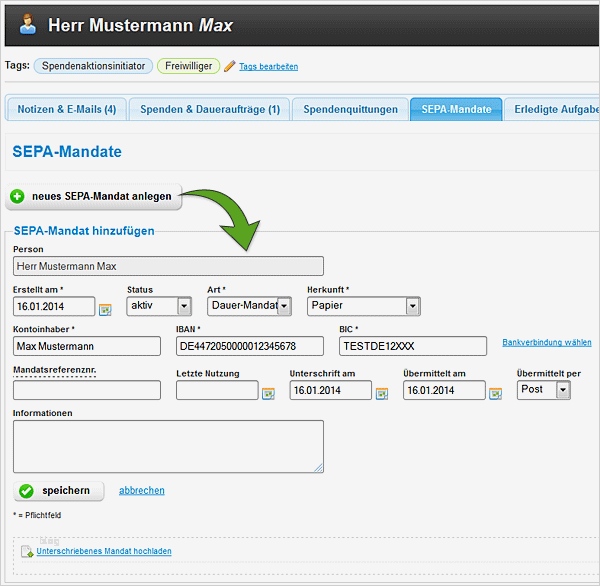Click the SEPA-Mandat hinzufügen heading
The width and height of the screenshot is (600, 586).
click(x=84, y=231)
